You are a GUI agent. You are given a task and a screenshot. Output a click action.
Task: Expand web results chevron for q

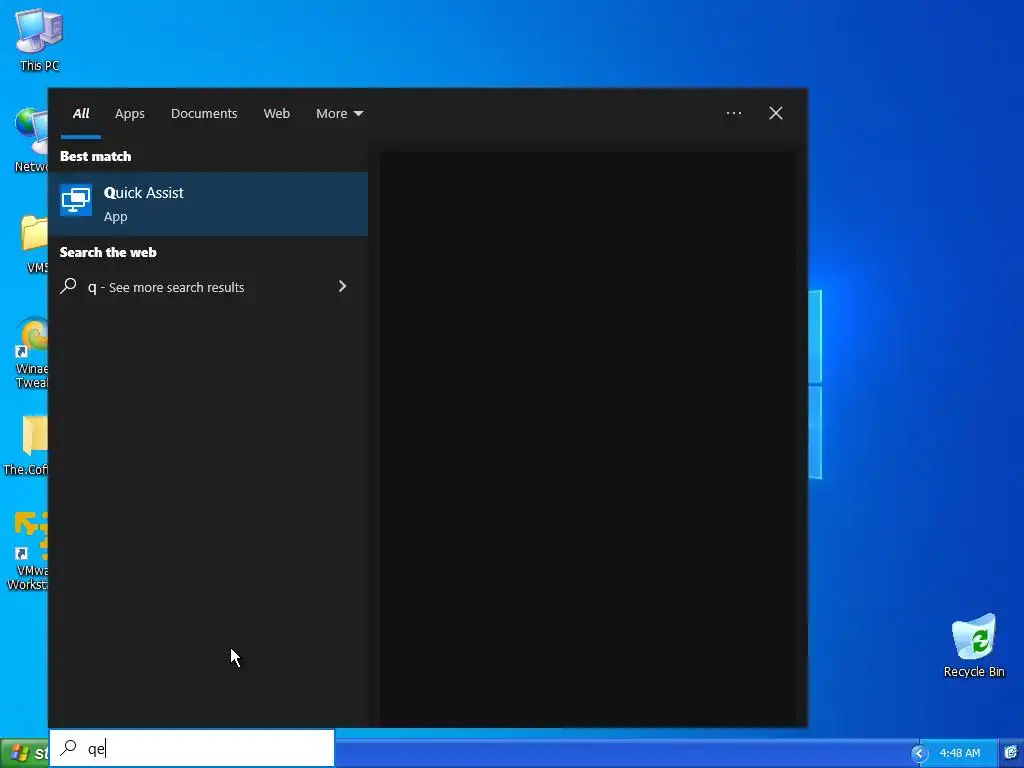tap(342, 286)
